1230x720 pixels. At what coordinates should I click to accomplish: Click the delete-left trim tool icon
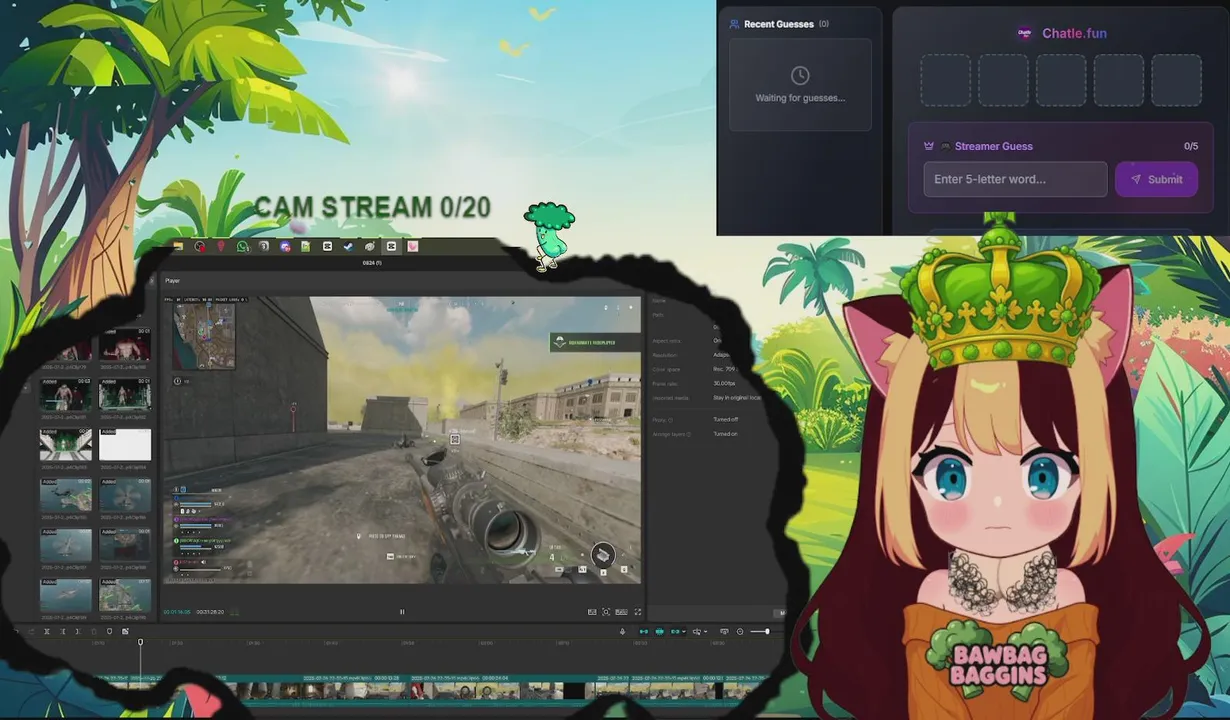pos(63,631)
